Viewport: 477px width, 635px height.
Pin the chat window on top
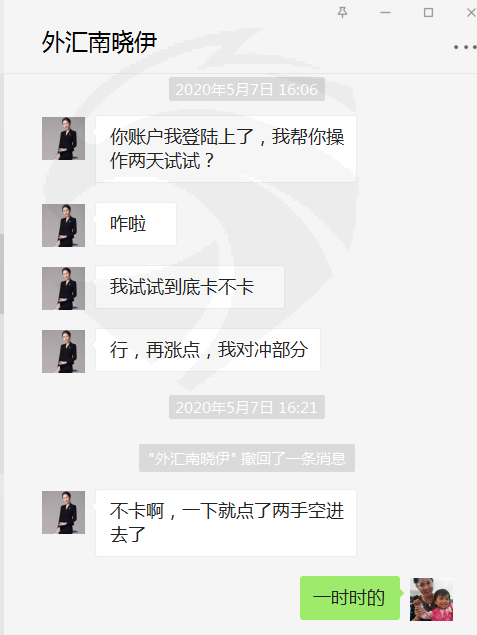point(342,13)
